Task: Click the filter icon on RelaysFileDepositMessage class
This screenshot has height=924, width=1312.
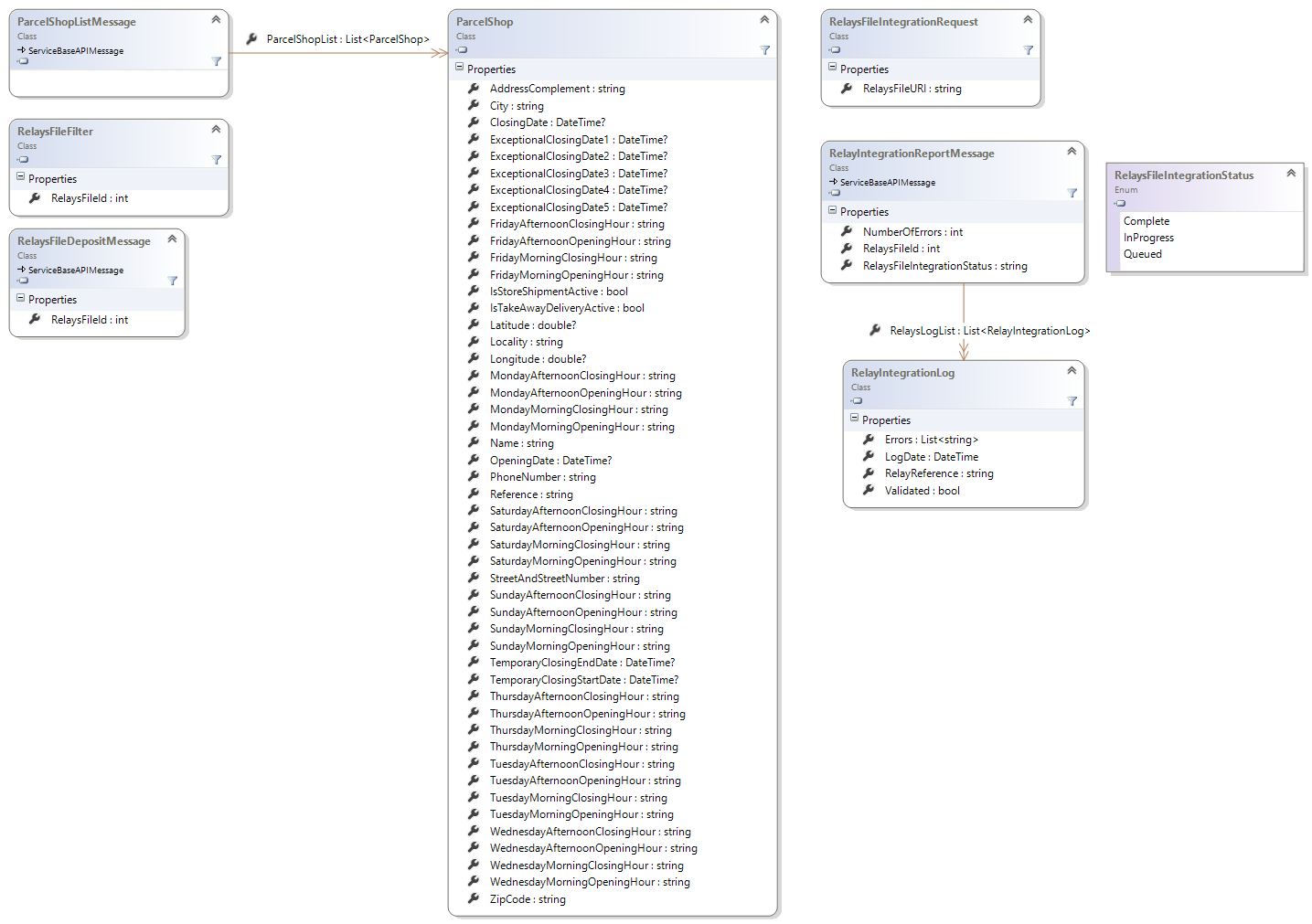Action: [172, 281]
